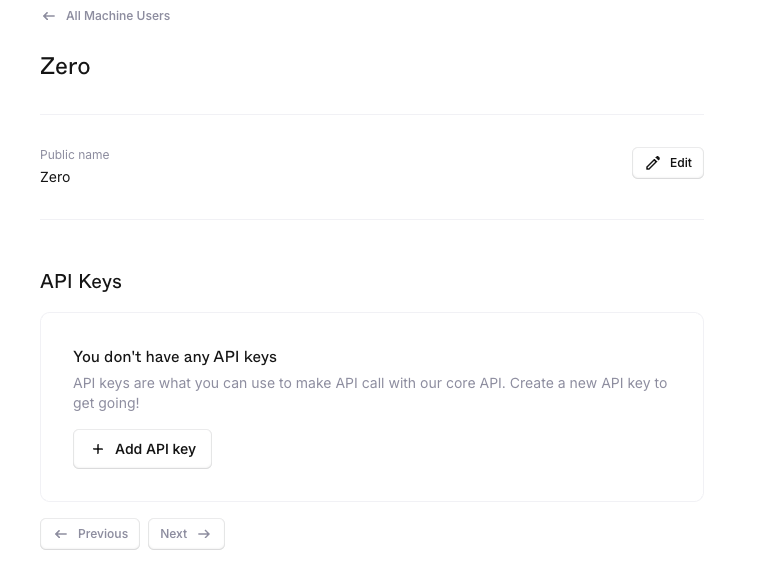This screenshot has width=767, height=572.
Task: Click the Public name label
Action: tap(74, 155)
